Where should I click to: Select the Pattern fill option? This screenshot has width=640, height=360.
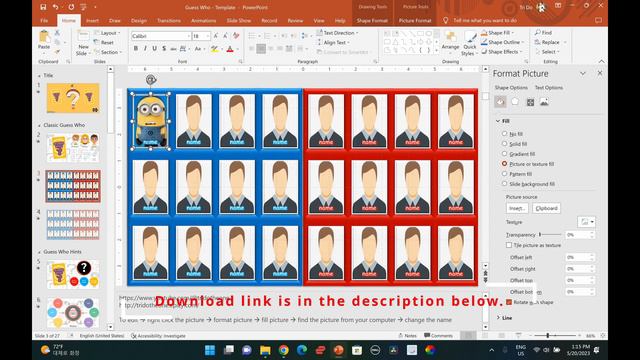[x=504, y=173]
